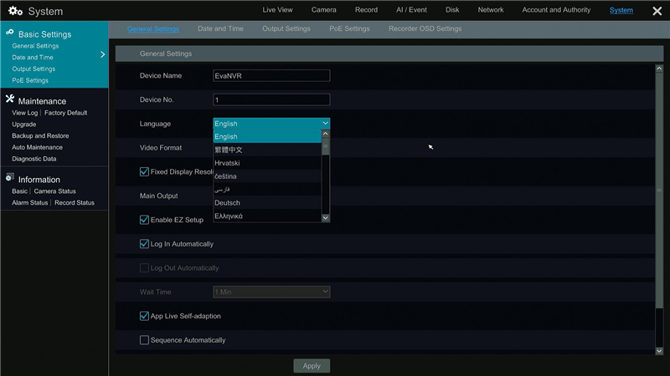Click the Device No. input field
Viewport: 670px width, 376px height.
pyautogui.click(x=271, y=100)
